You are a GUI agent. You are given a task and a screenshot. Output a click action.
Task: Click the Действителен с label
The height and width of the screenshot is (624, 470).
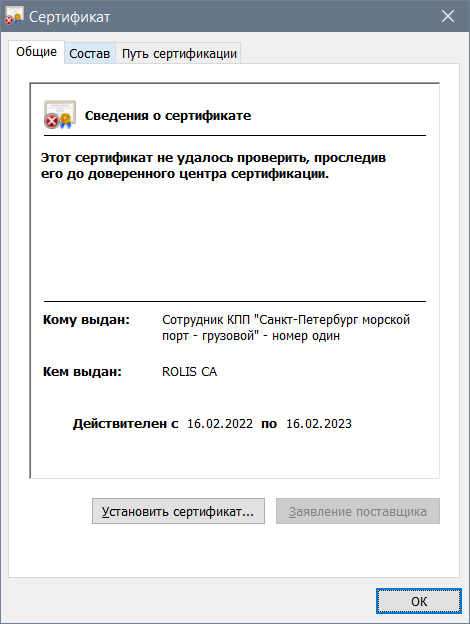[x=125, y=423]
